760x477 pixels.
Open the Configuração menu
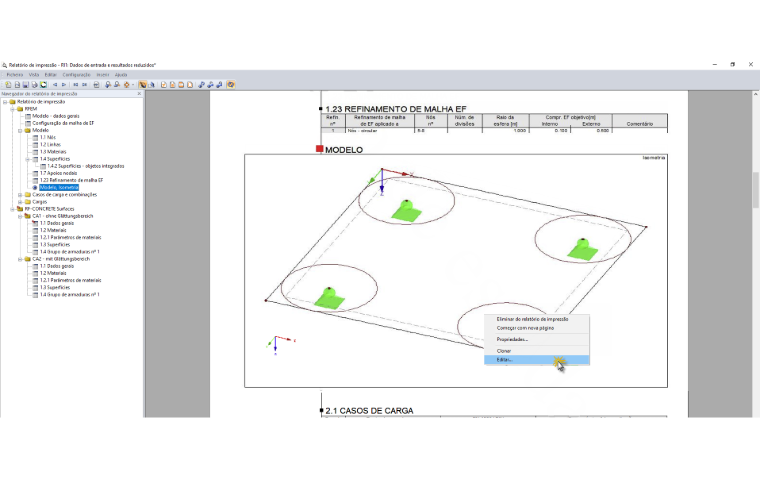(x=77, y=75)
